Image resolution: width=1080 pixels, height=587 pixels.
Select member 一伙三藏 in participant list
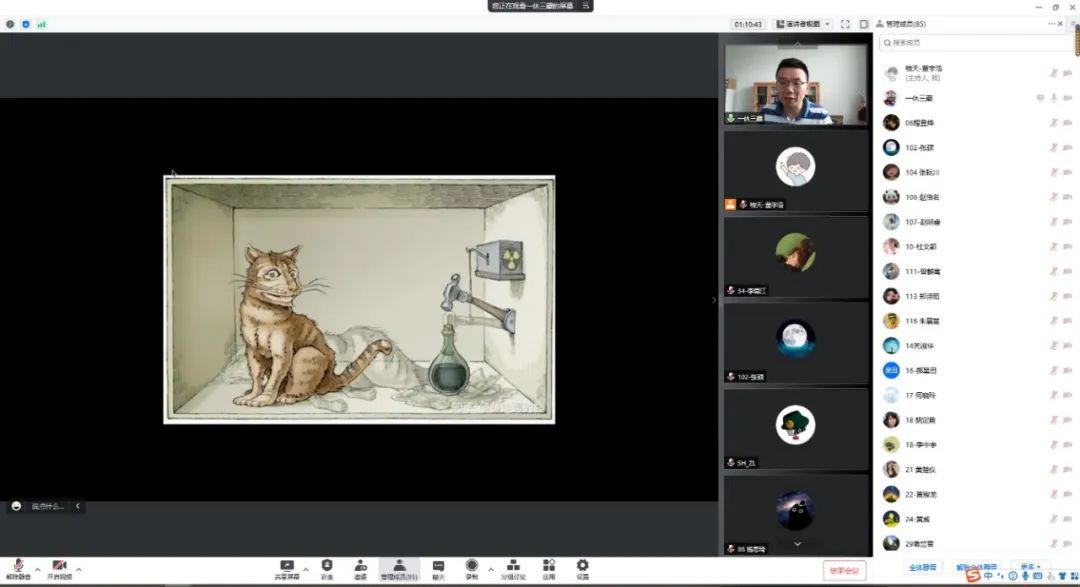[919, 98]
